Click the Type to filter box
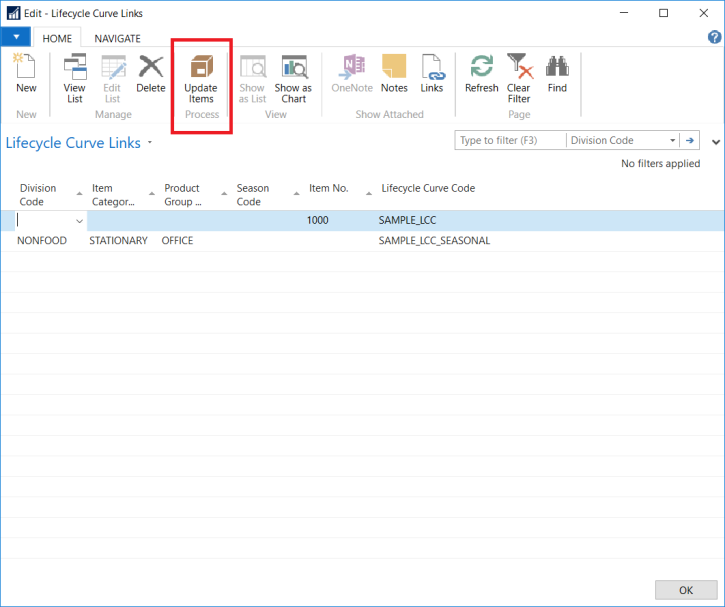725x607 pixels. tap(510, 141)
